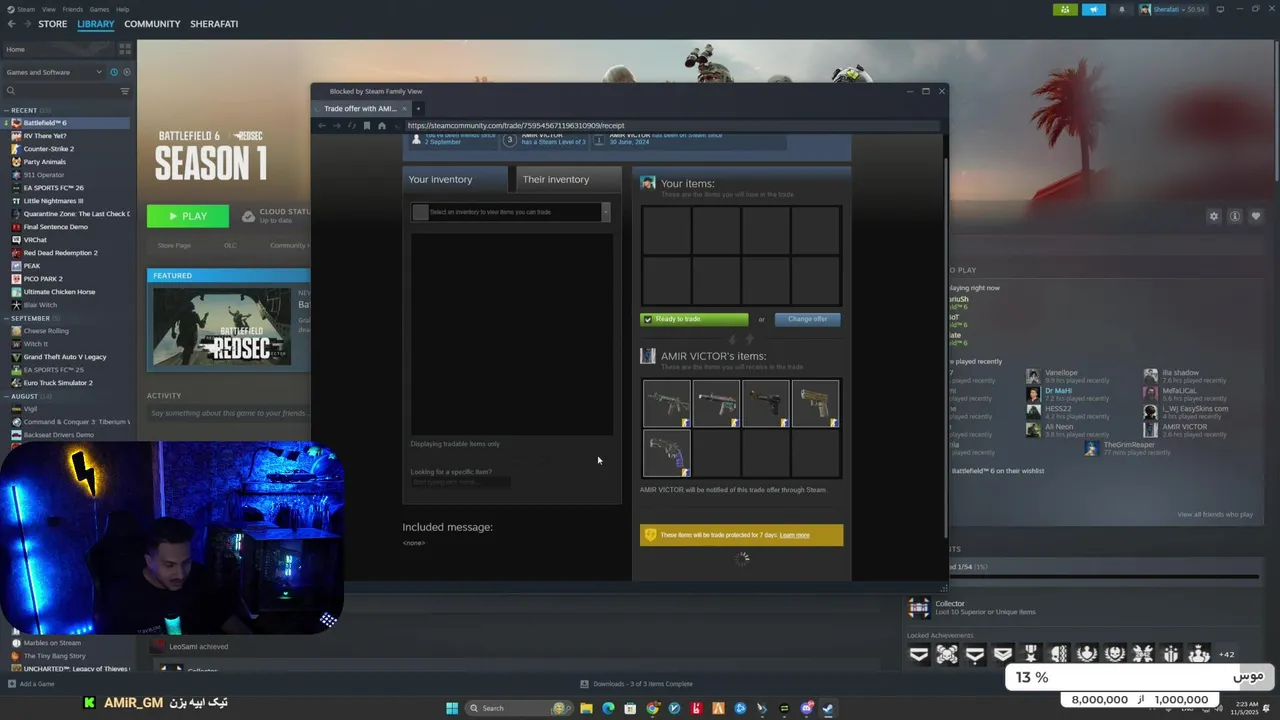This screenshot has height=720, width=1280.
Task: Switch to Your inventory tab
Action: point(457,179)
